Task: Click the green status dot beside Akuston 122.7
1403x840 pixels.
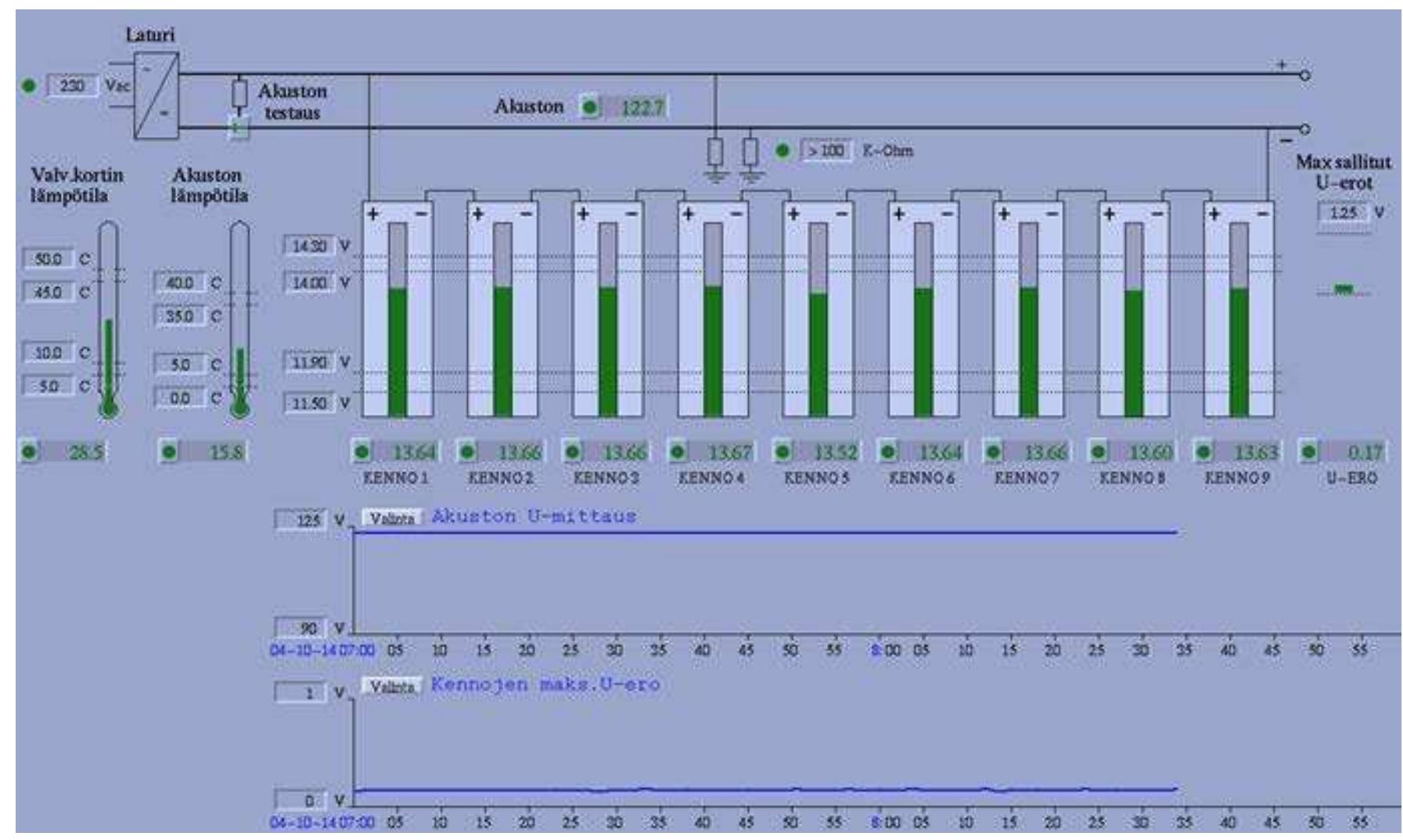Action: point(590,107)
